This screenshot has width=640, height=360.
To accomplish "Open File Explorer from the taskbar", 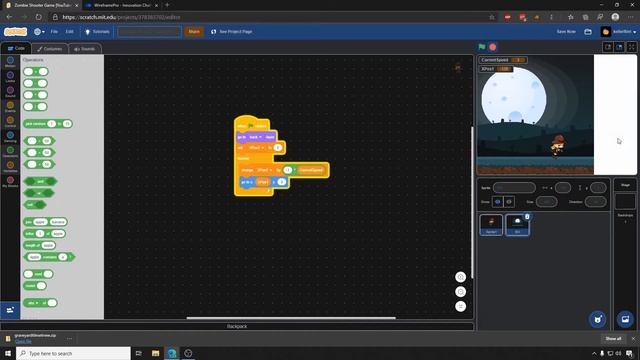I will 156,353.
